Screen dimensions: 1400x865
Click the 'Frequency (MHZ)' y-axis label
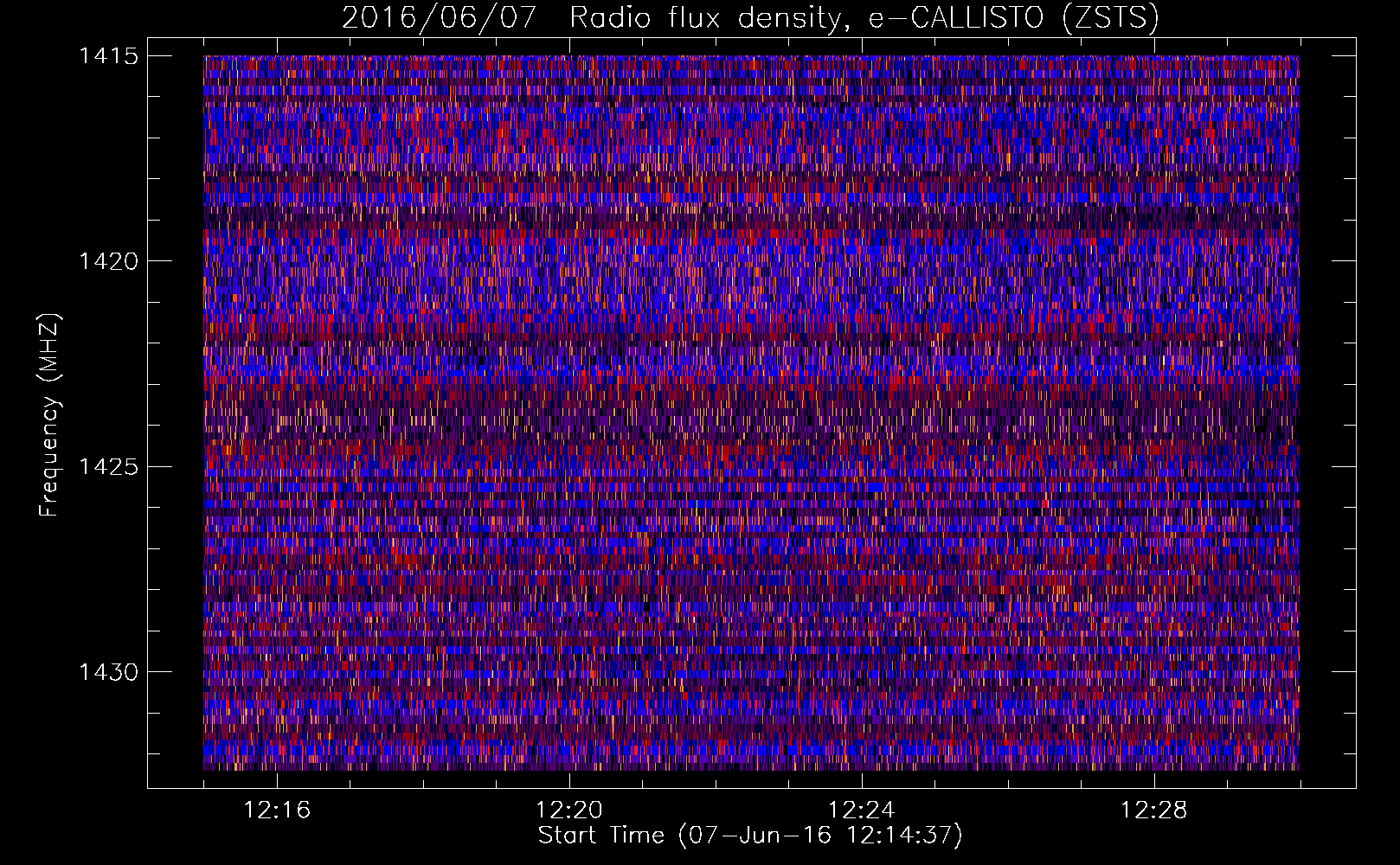coord(49,415)
